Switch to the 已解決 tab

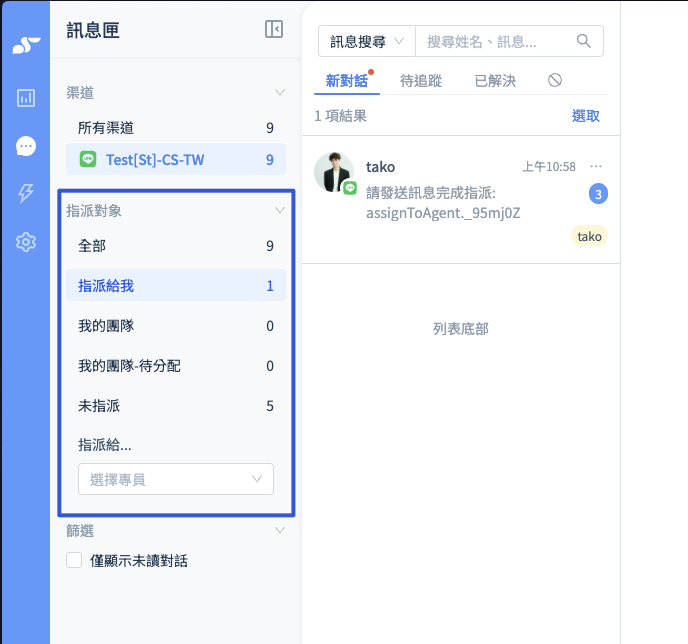pos(495,81)
